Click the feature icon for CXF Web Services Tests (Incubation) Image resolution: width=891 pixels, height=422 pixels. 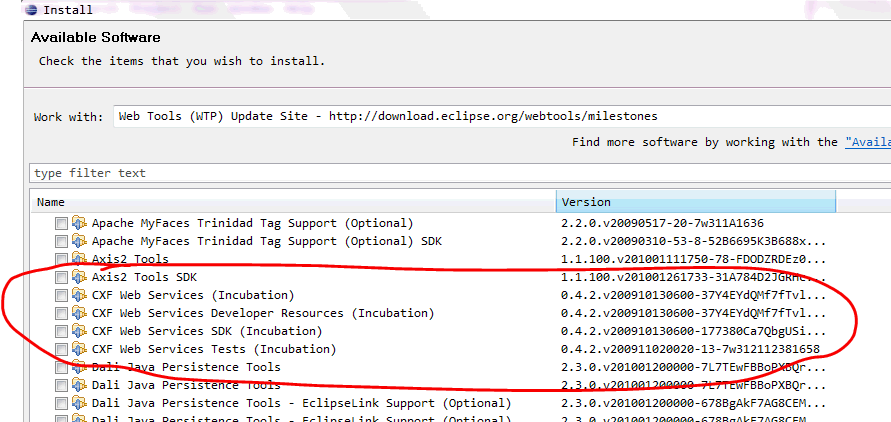pyautogui.click(x=78, y=349)
